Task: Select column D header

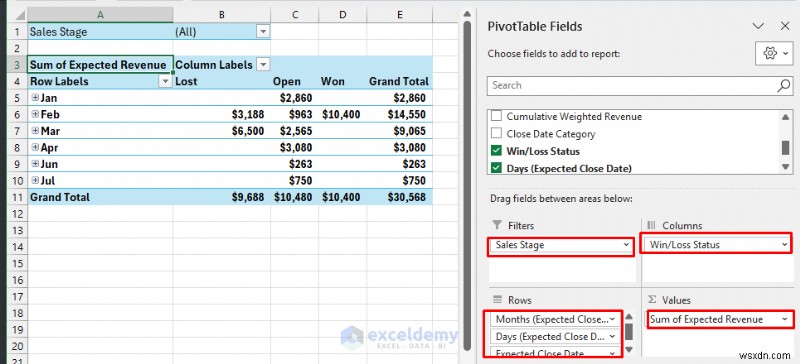Action: coord(342,15)
